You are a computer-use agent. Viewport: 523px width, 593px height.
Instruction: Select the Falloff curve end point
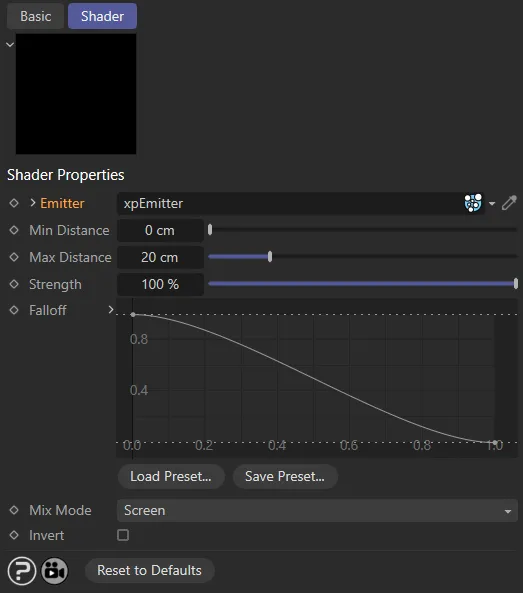(x=495, y=442)
